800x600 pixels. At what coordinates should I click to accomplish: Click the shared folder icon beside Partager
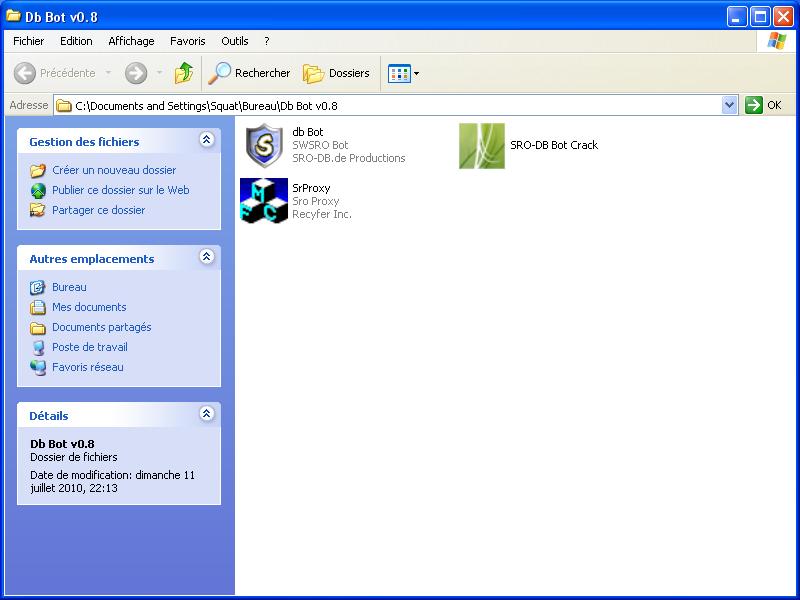(x=38, y=210)
